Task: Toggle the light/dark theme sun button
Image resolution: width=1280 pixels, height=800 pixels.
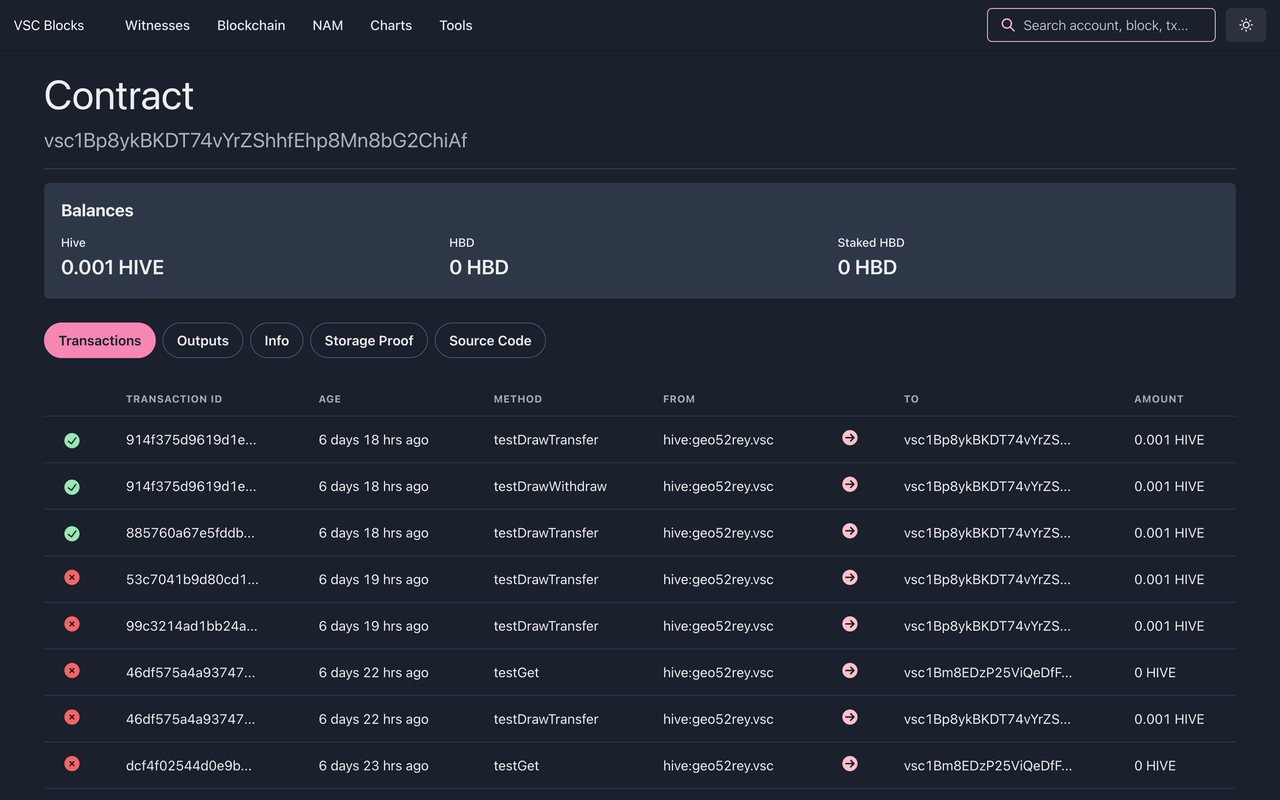Action: 1246,25
